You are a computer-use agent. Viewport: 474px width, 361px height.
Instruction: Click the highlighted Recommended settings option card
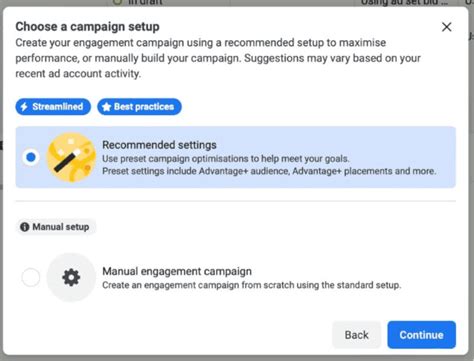pos(236,157)
